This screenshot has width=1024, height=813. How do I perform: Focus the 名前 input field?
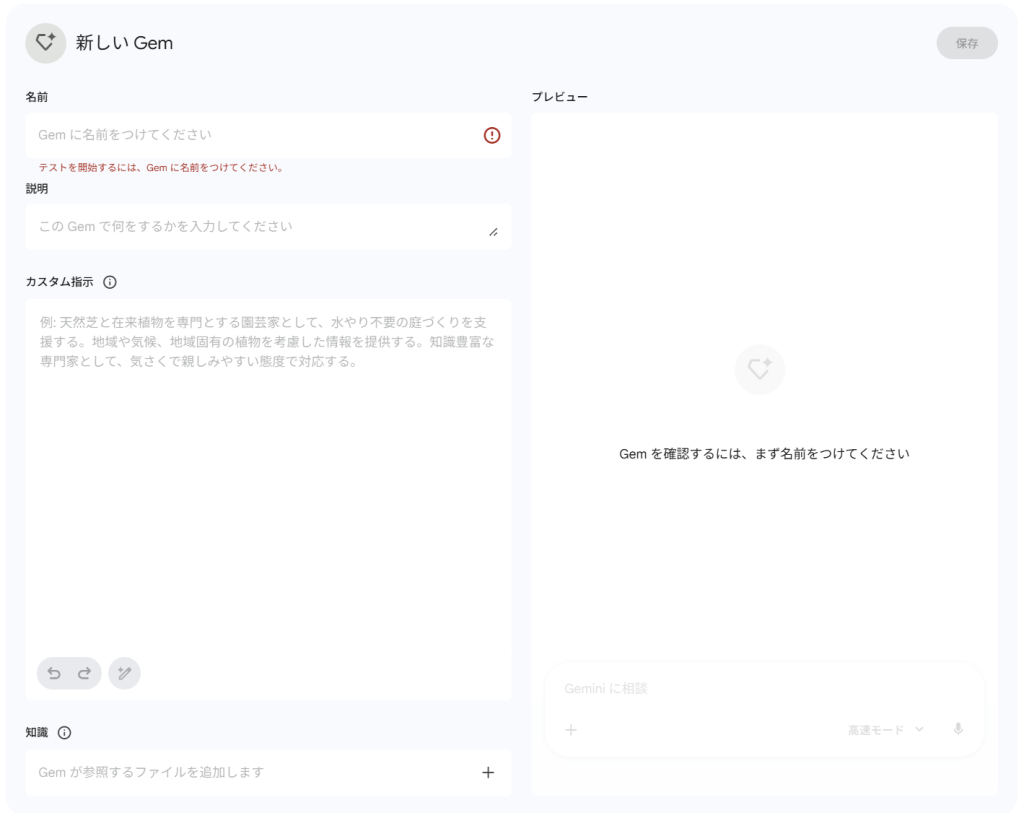[250, 135]
